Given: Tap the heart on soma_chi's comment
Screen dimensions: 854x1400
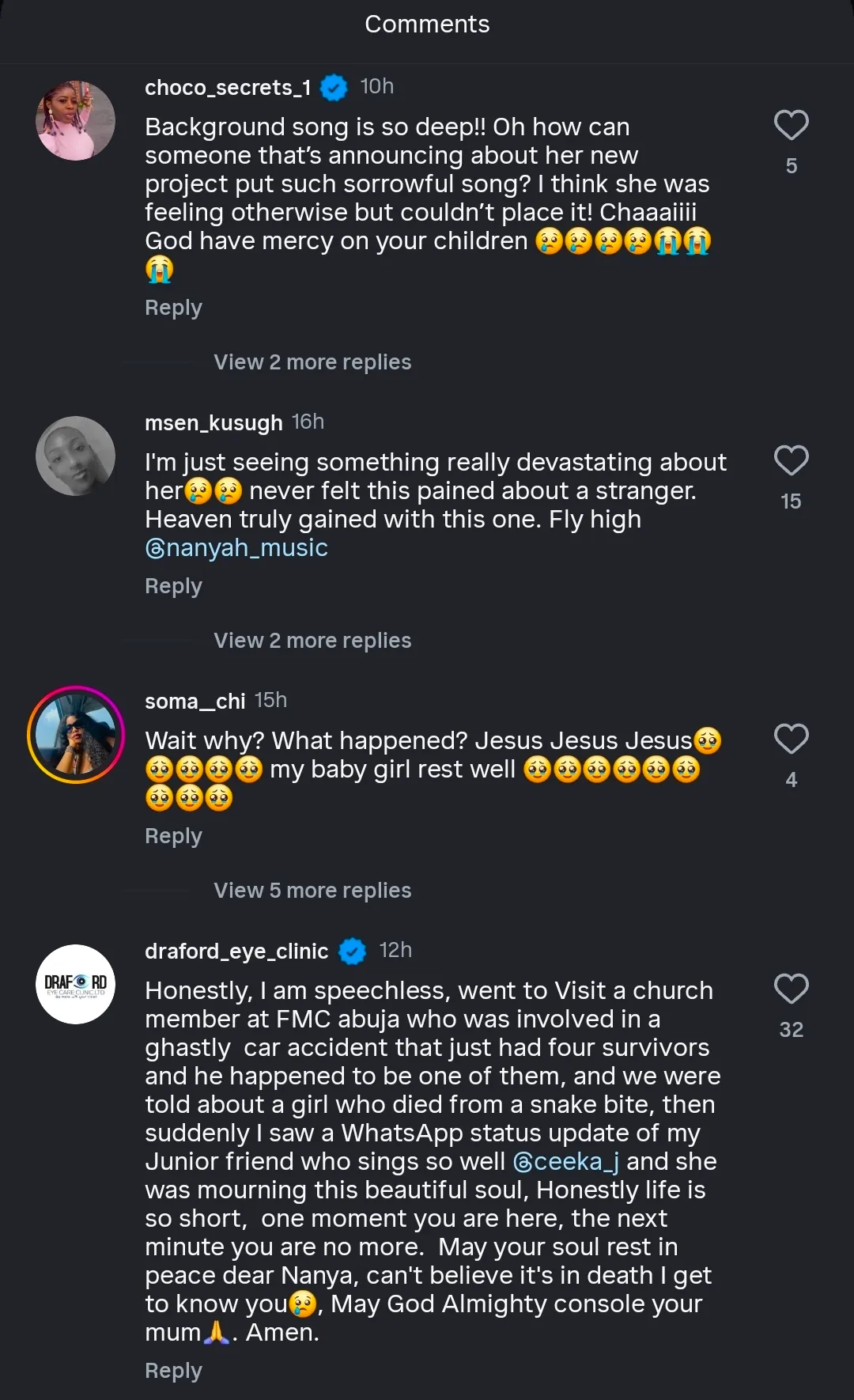Looking at the screenshot, I should 791,740.
